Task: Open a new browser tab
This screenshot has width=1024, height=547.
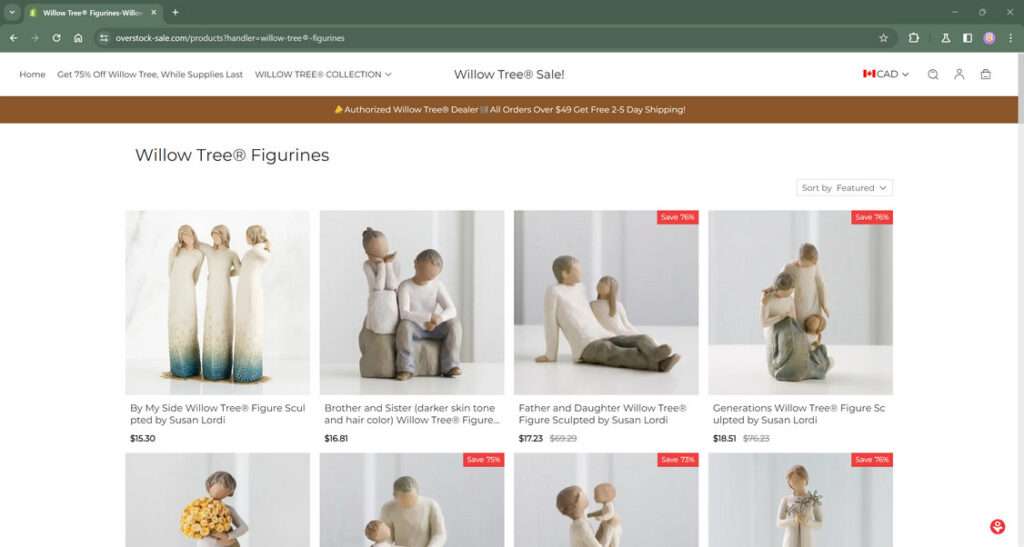Action: pyautogui.click(x=175, y=12)
